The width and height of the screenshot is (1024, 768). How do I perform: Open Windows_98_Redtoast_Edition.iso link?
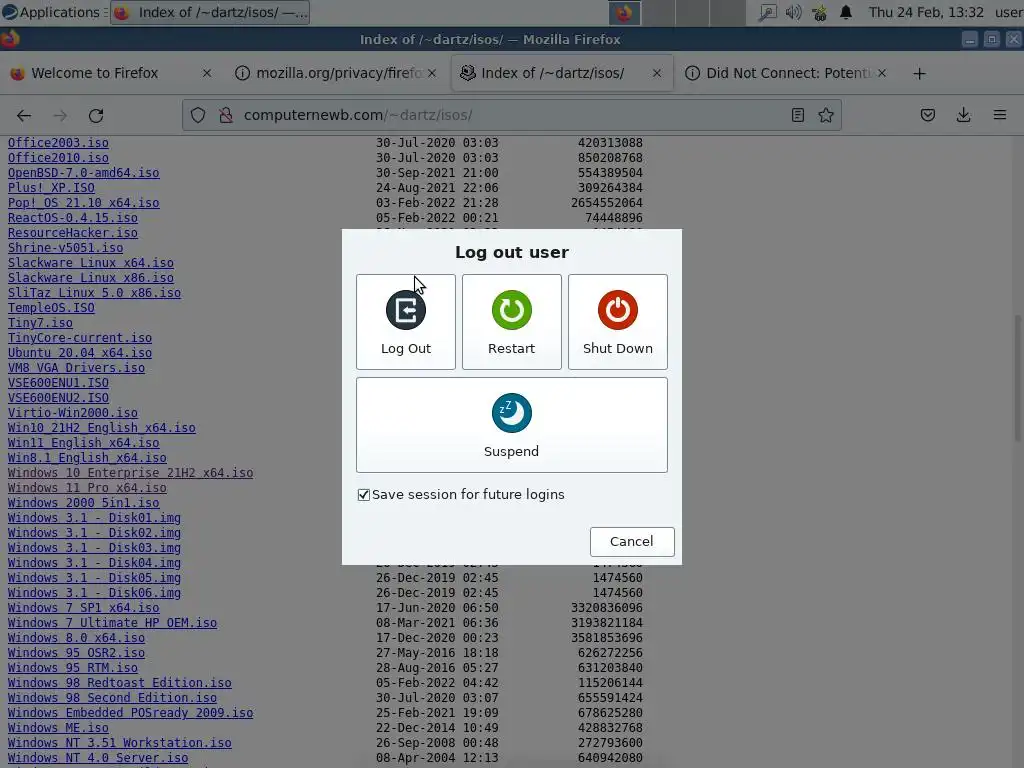point(120,684)
